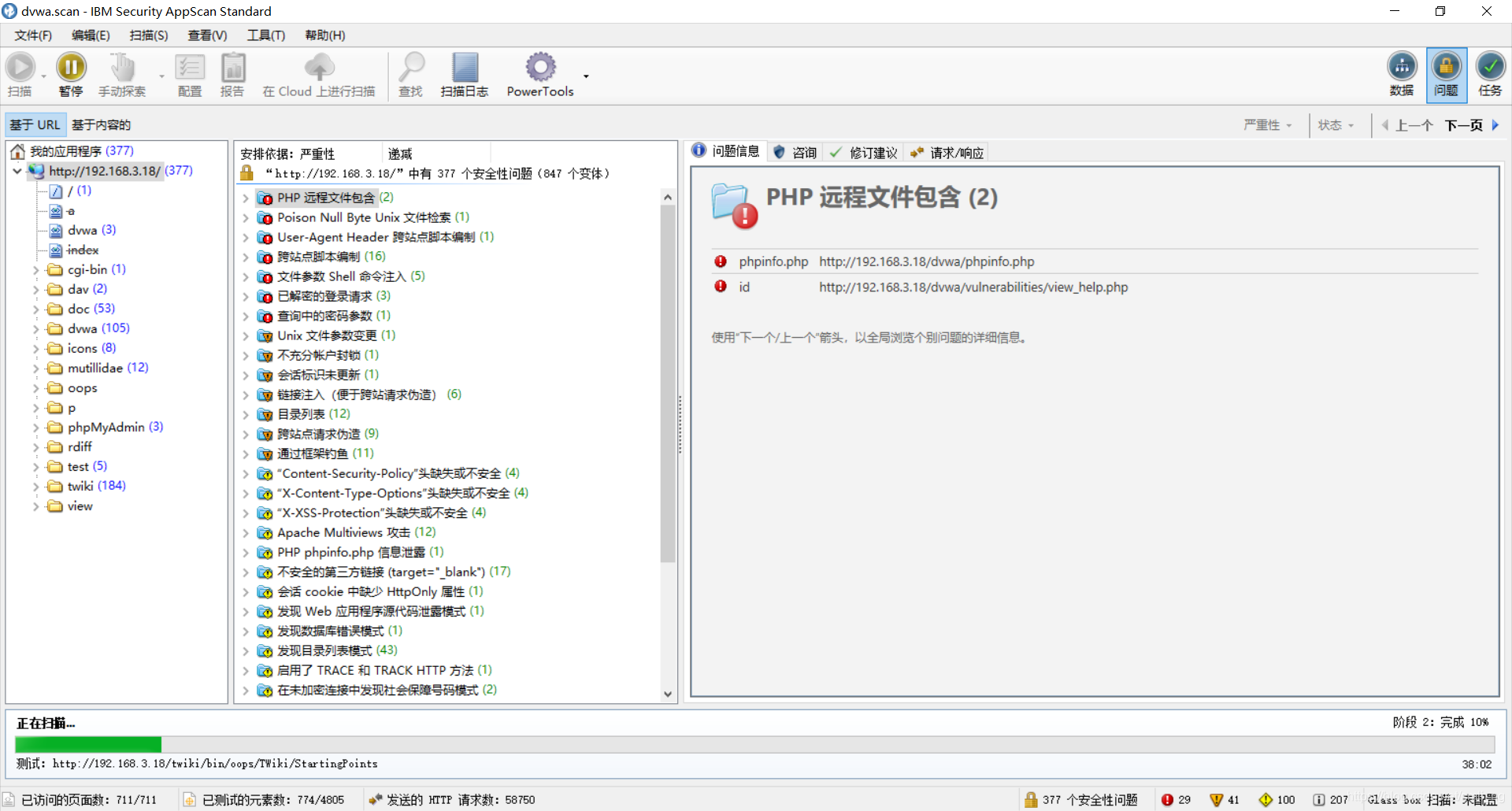Open the 查找 magnifier search icon
This screenshot has width=1512, height=811.
[x=410, y=68]
